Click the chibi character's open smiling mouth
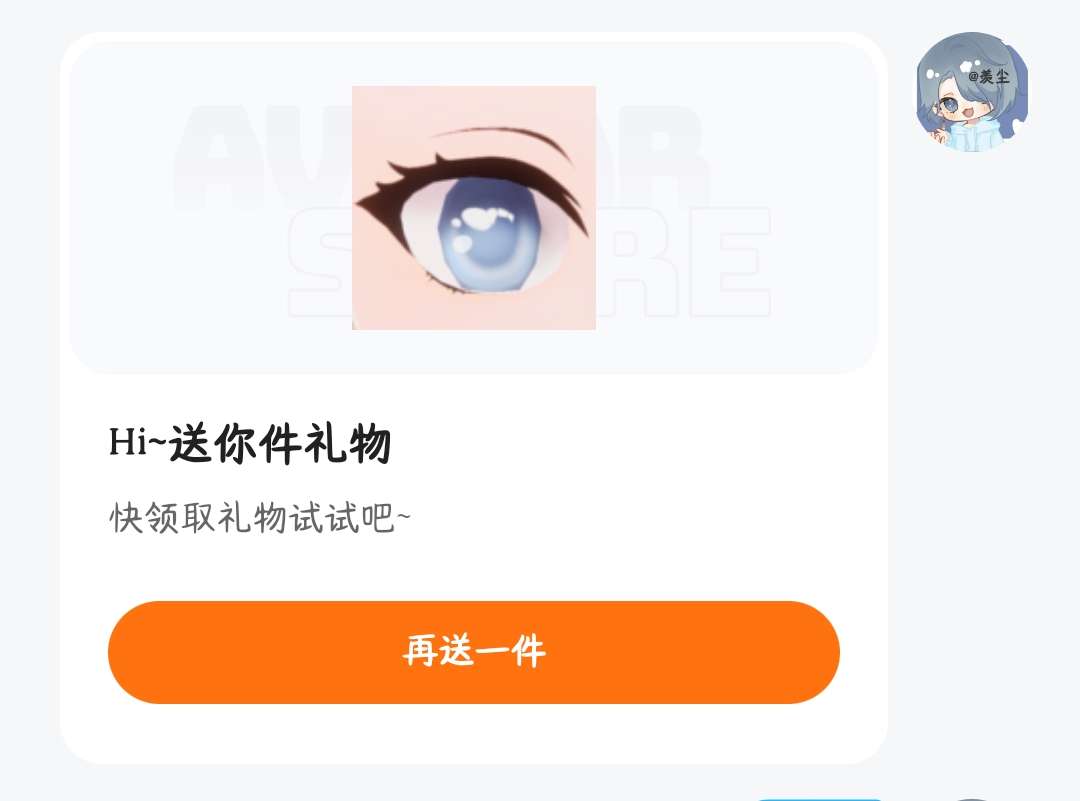The width and height of the screenshot is (1080, 801). click(x=969, y=112)
